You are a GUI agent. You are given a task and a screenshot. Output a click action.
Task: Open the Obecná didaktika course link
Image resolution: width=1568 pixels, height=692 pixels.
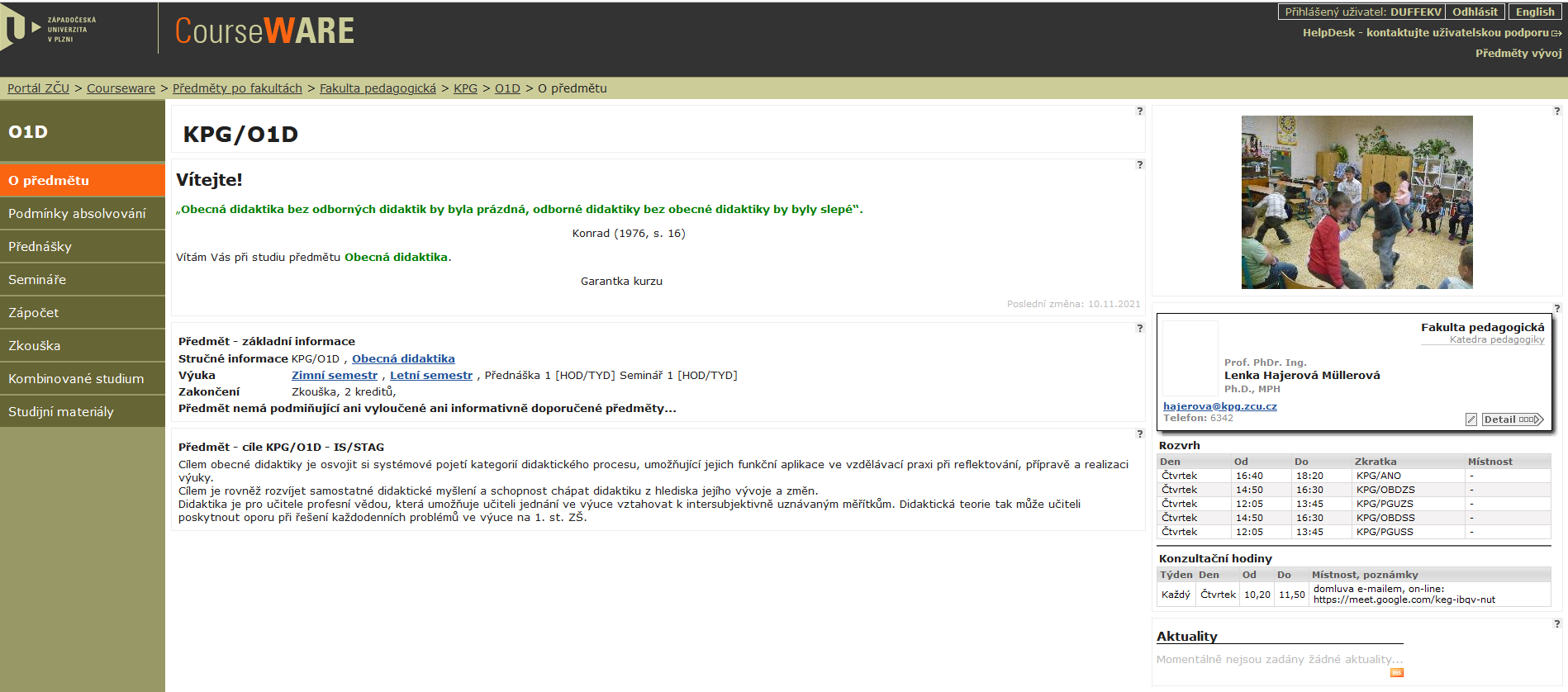pyautogui.click(x=403, y=358)
